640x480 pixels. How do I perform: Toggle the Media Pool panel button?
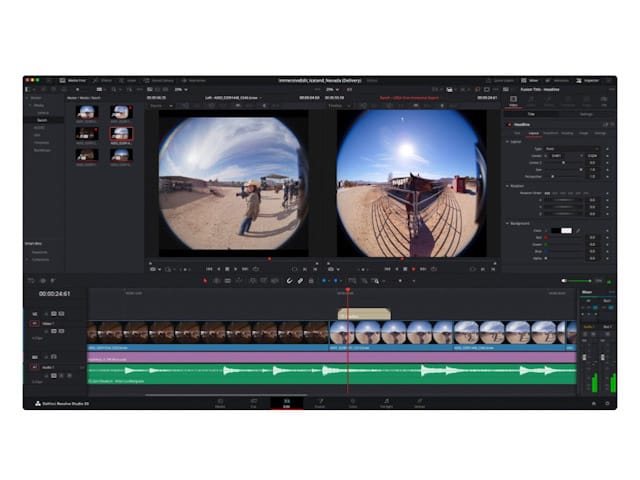click(73, 81)
